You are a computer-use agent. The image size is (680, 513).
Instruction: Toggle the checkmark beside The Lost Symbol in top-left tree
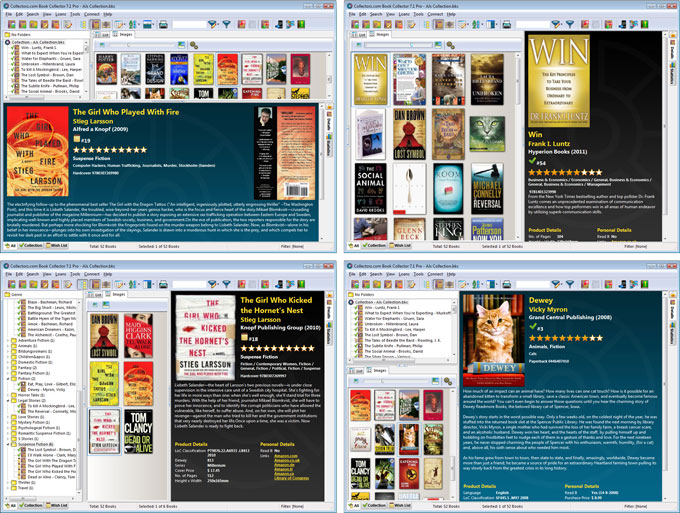[14, 75]
